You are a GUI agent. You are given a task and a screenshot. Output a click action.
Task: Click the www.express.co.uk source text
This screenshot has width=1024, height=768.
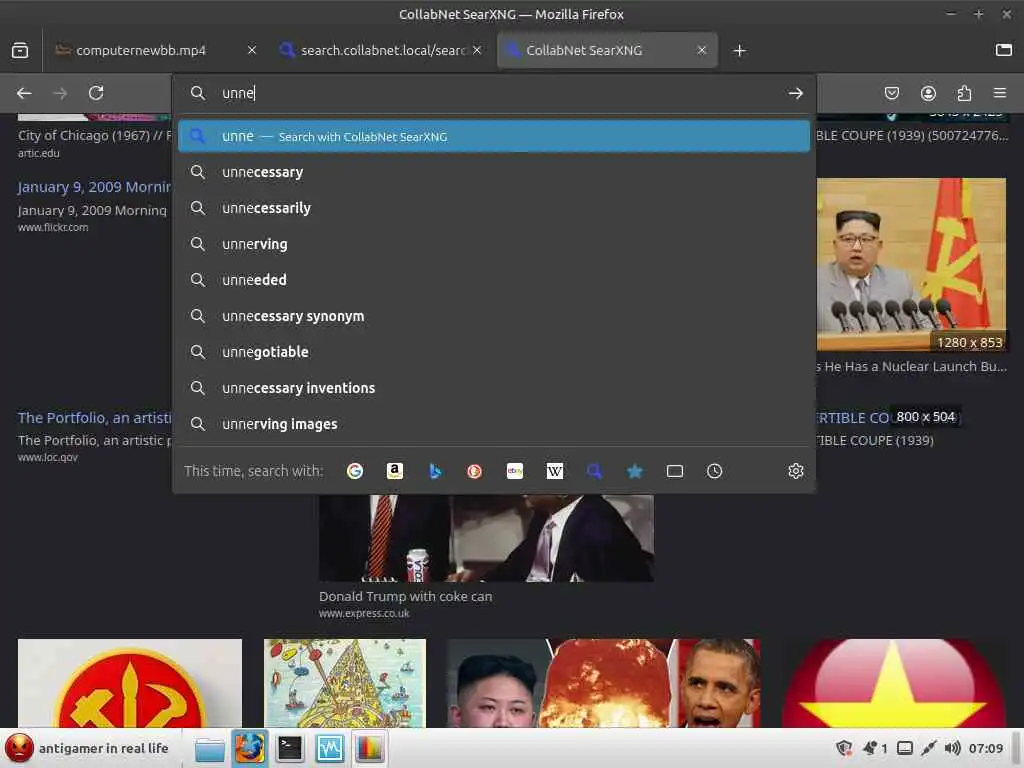(x=364, y=613)
